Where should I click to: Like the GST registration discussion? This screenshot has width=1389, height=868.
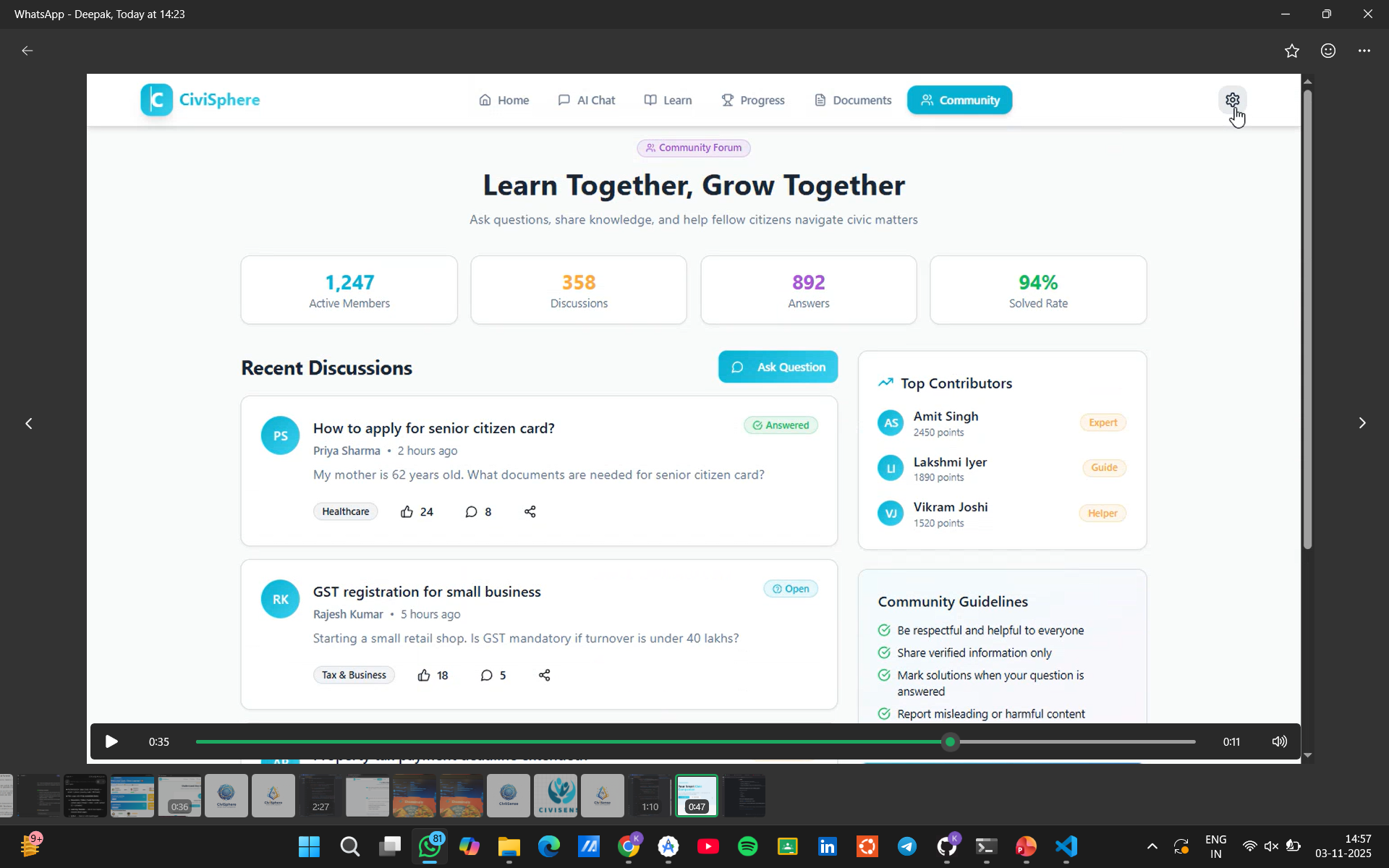tap(425, 675)
